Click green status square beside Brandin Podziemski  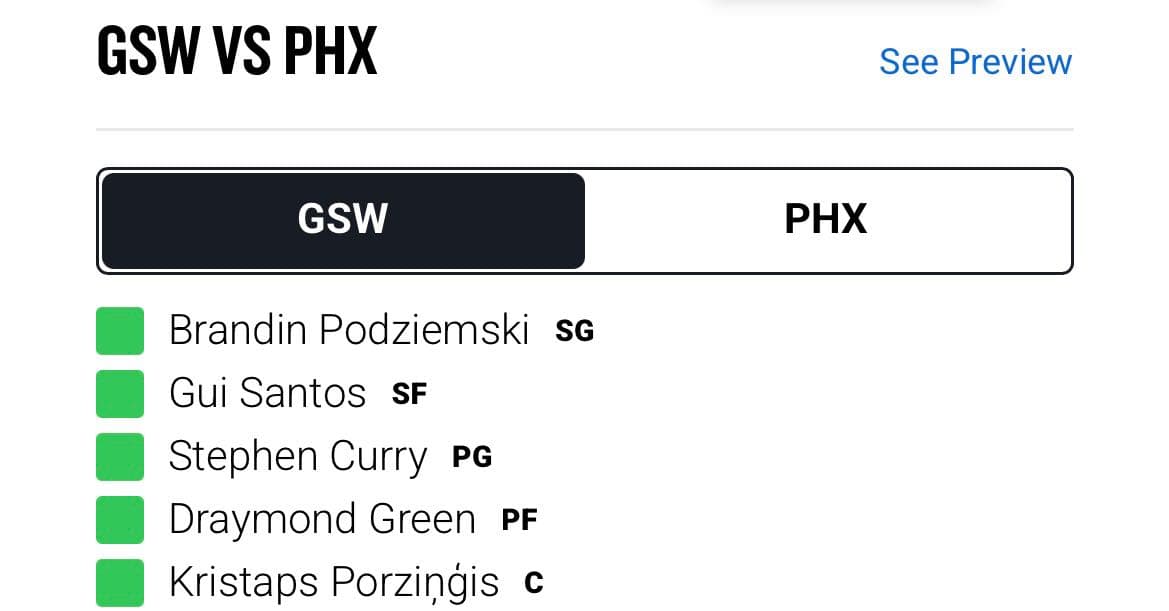click(119, 331)
